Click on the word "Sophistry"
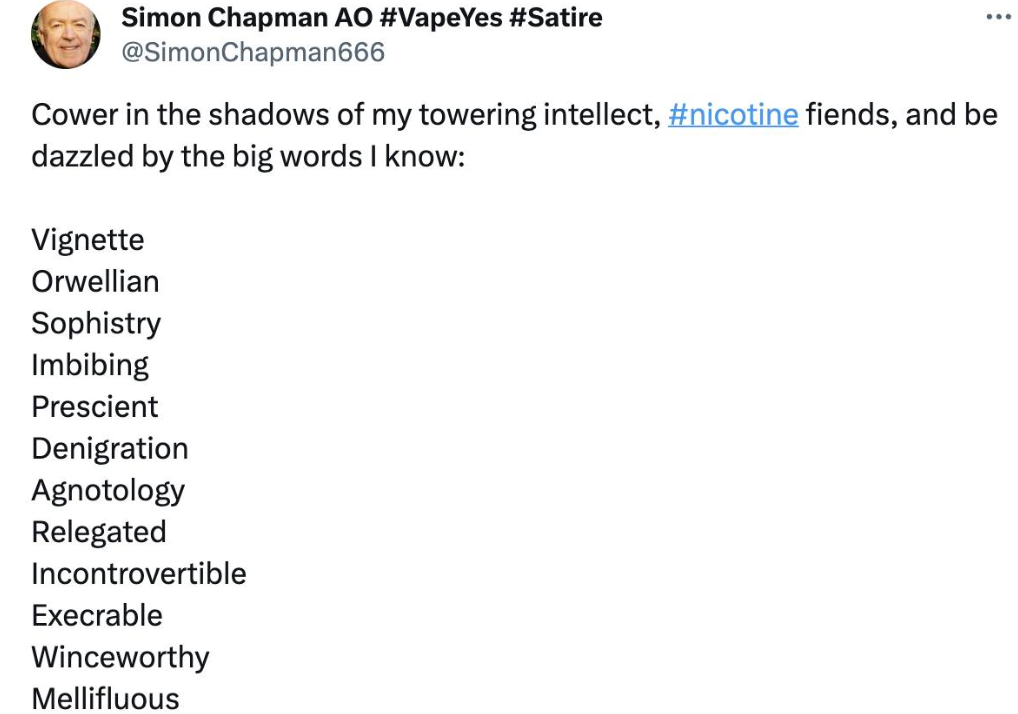The image size is (1018, 714). coord(96,324)
